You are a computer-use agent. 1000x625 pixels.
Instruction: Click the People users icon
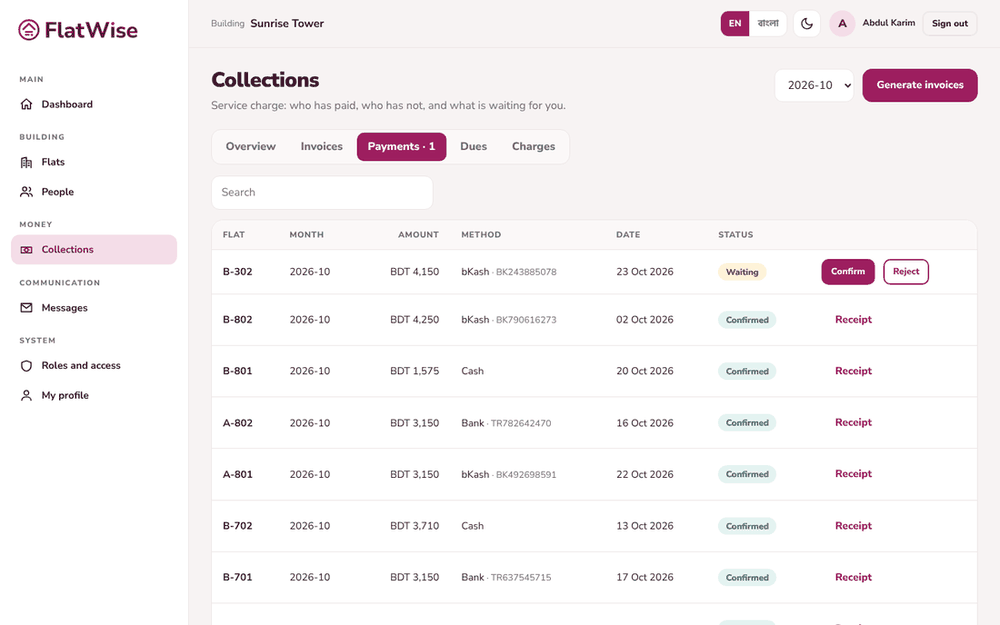[x=26, y=191]
